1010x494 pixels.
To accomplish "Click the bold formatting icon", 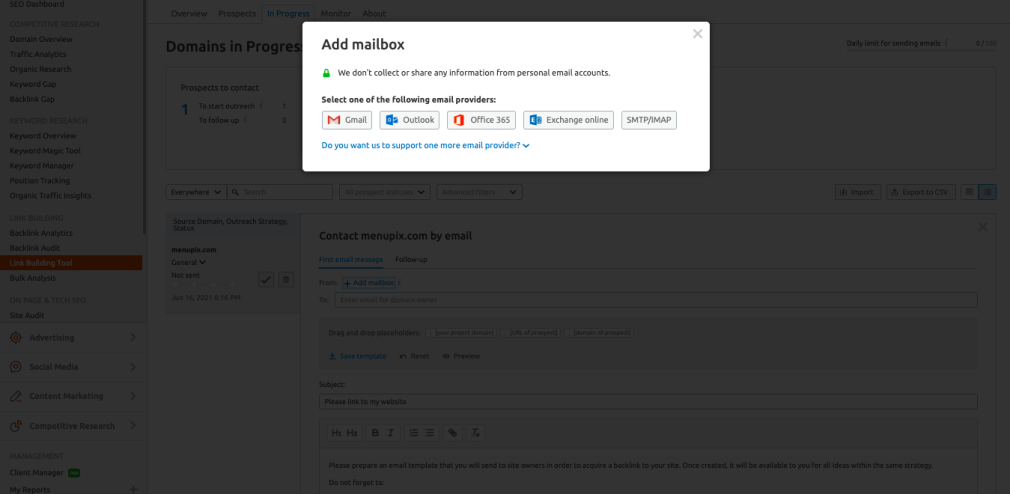I will 375,433.
